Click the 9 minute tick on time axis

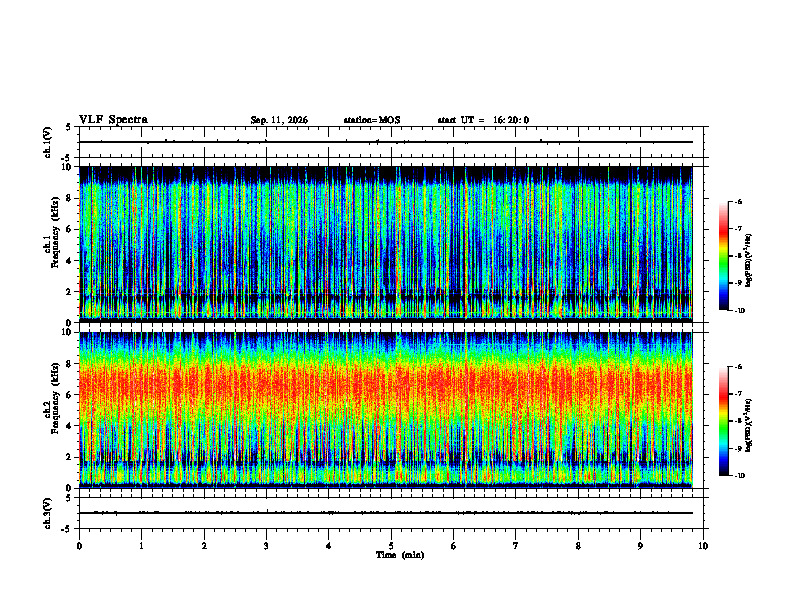(x=640, y=546)
